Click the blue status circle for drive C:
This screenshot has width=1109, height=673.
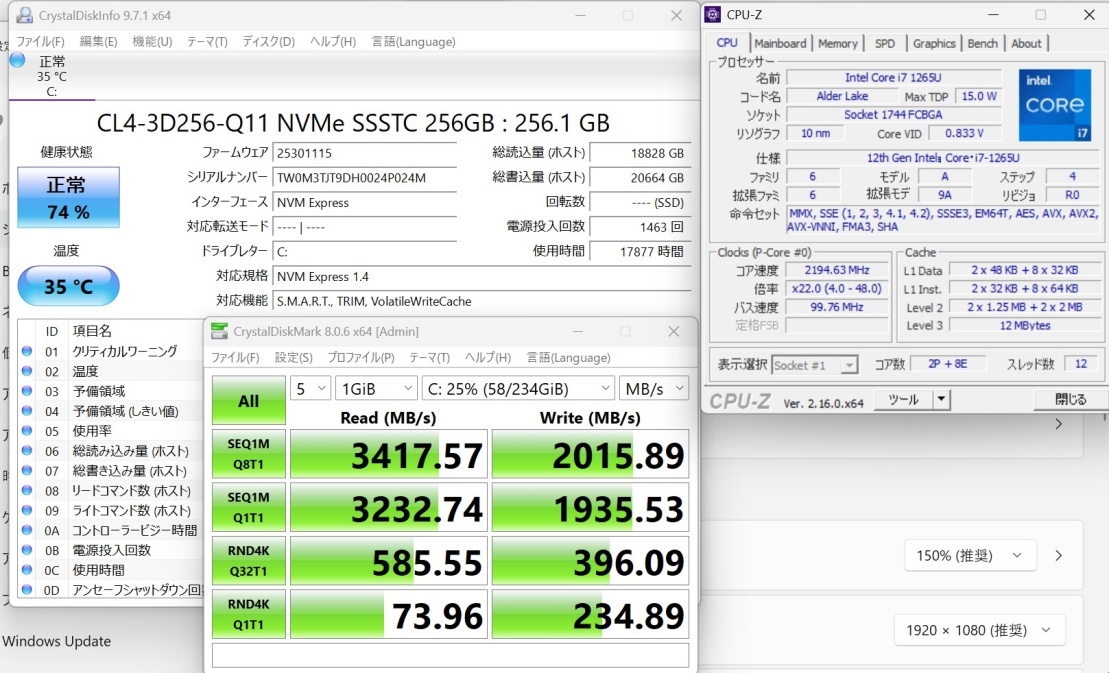pos(17,60)
